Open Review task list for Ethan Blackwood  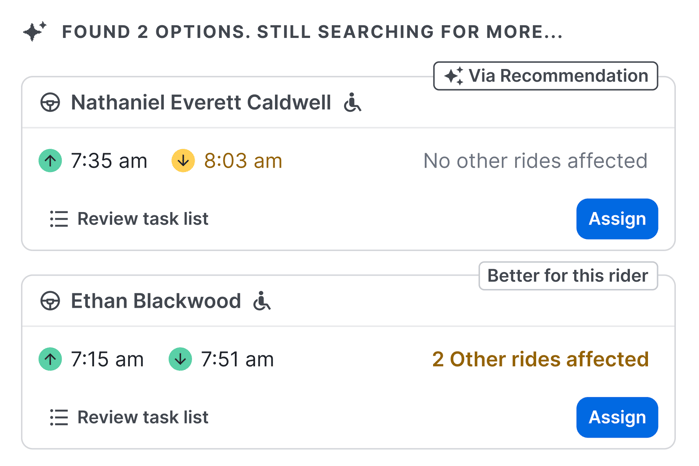142,417
